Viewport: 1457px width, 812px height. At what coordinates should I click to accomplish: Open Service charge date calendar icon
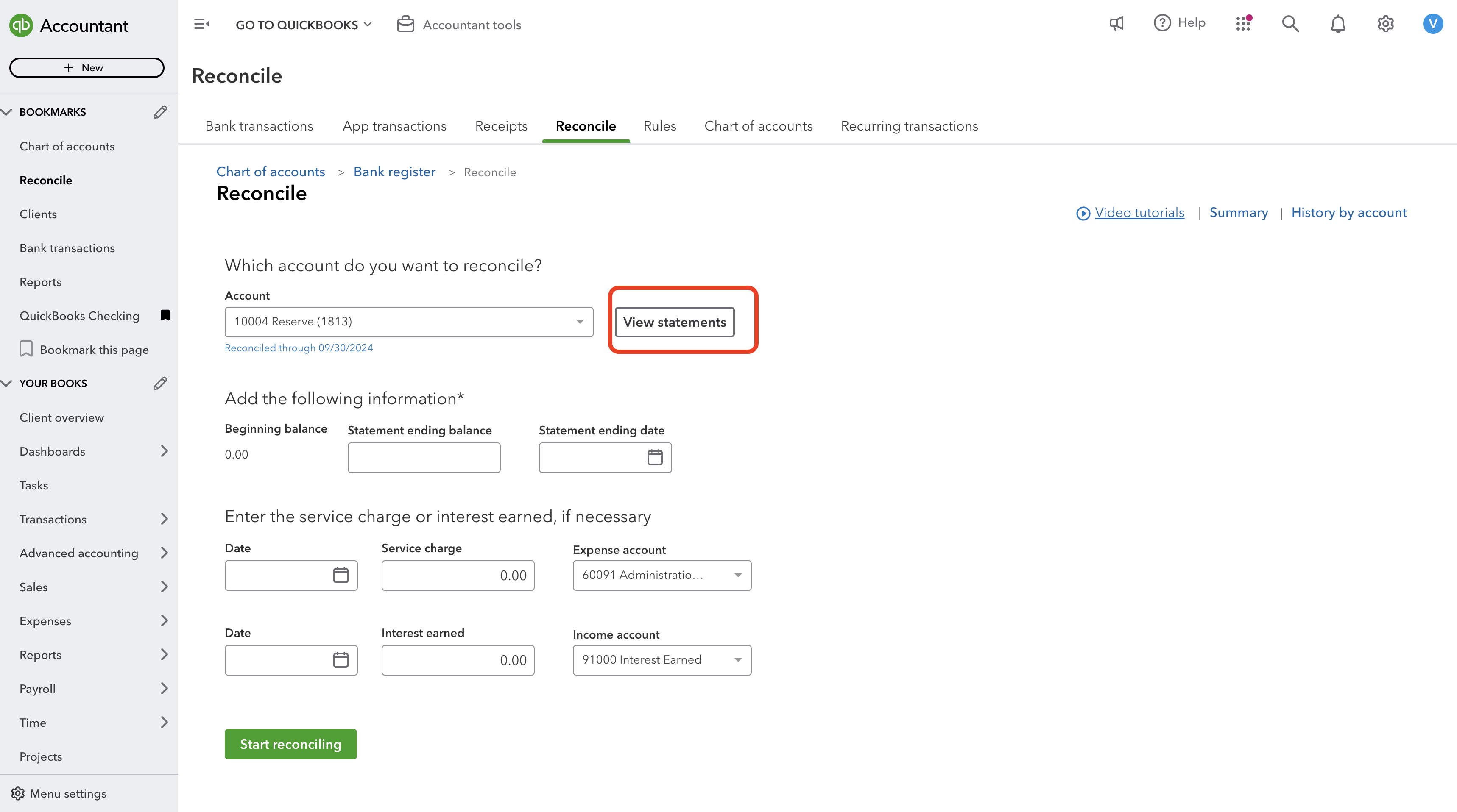tap(341, 575)
